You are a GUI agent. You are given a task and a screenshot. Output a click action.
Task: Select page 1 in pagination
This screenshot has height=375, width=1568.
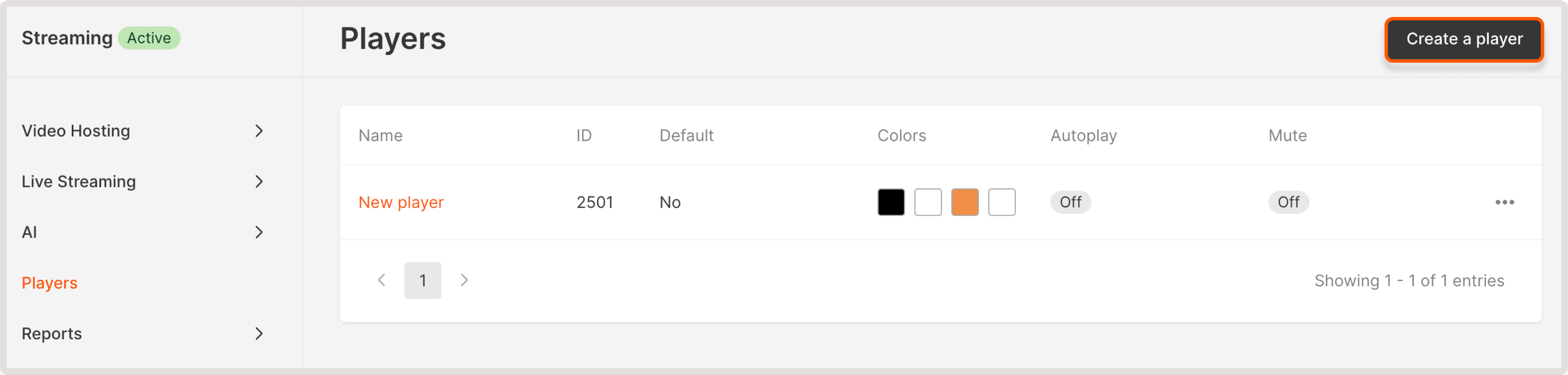click(x=423, y=280)
